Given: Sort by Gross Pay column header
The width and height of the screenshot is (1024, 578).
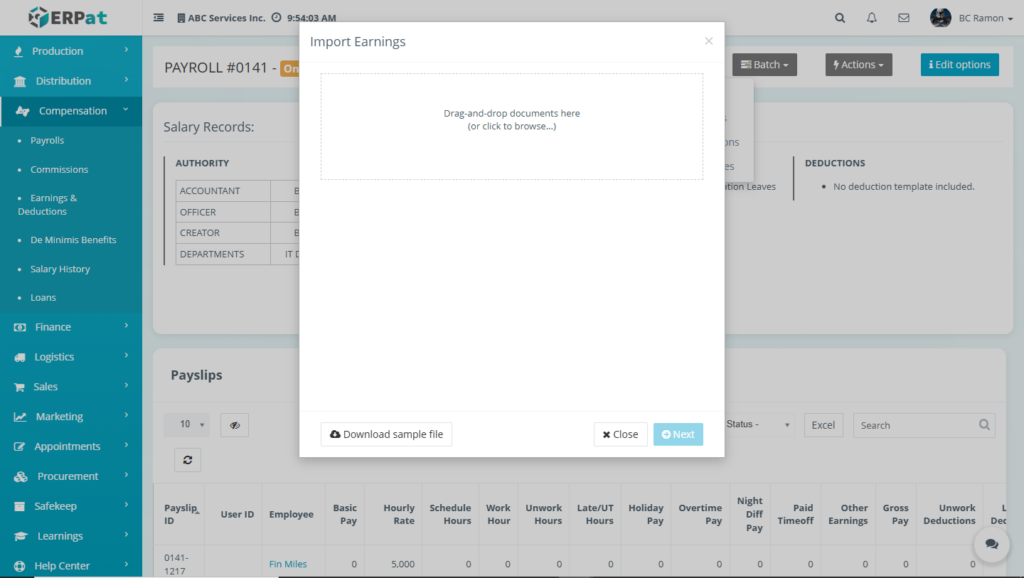Looking at the screenshot, I should coord(895,514).
